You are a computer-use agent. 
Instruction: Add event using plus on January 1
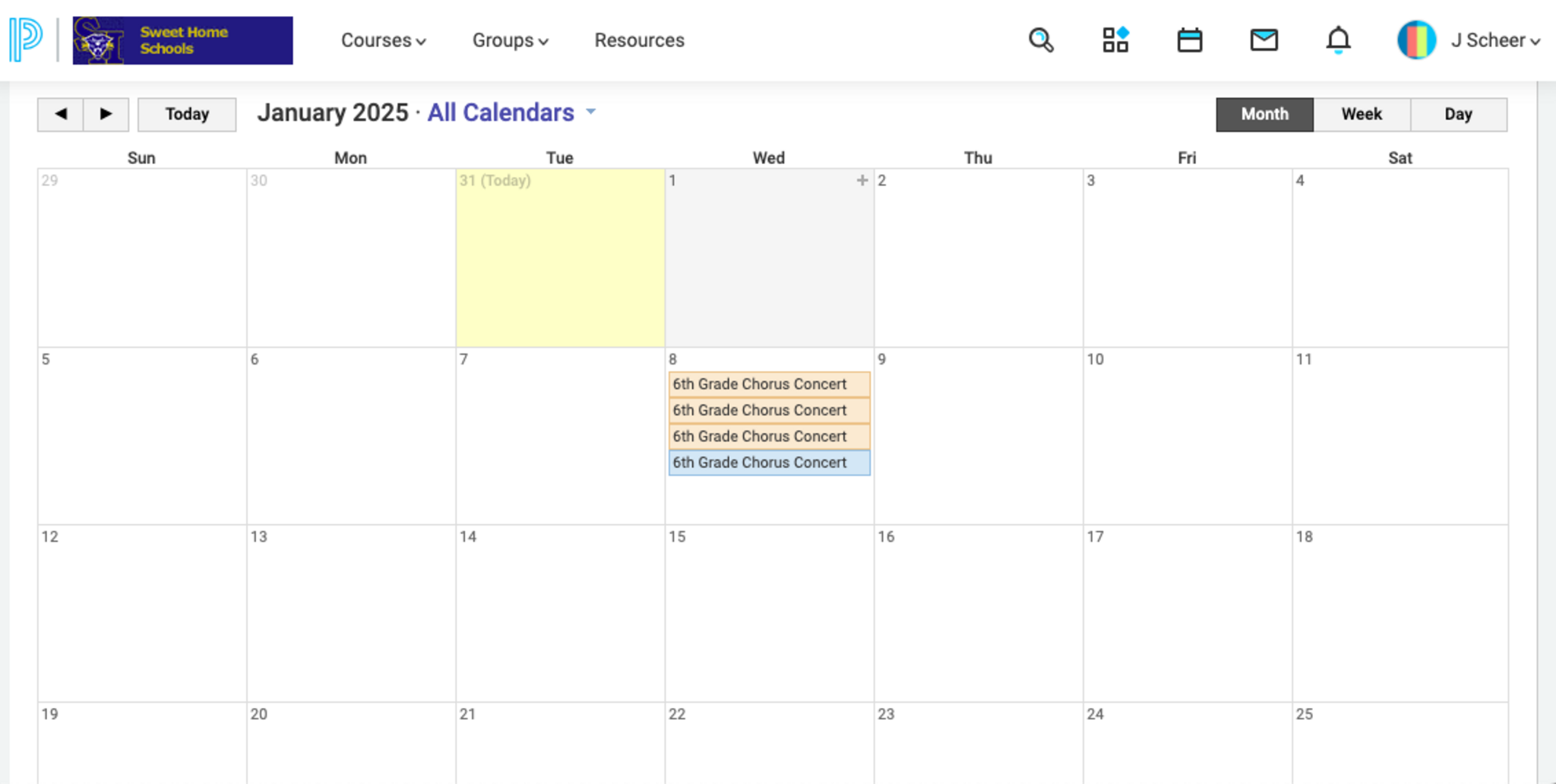(862, 180)
